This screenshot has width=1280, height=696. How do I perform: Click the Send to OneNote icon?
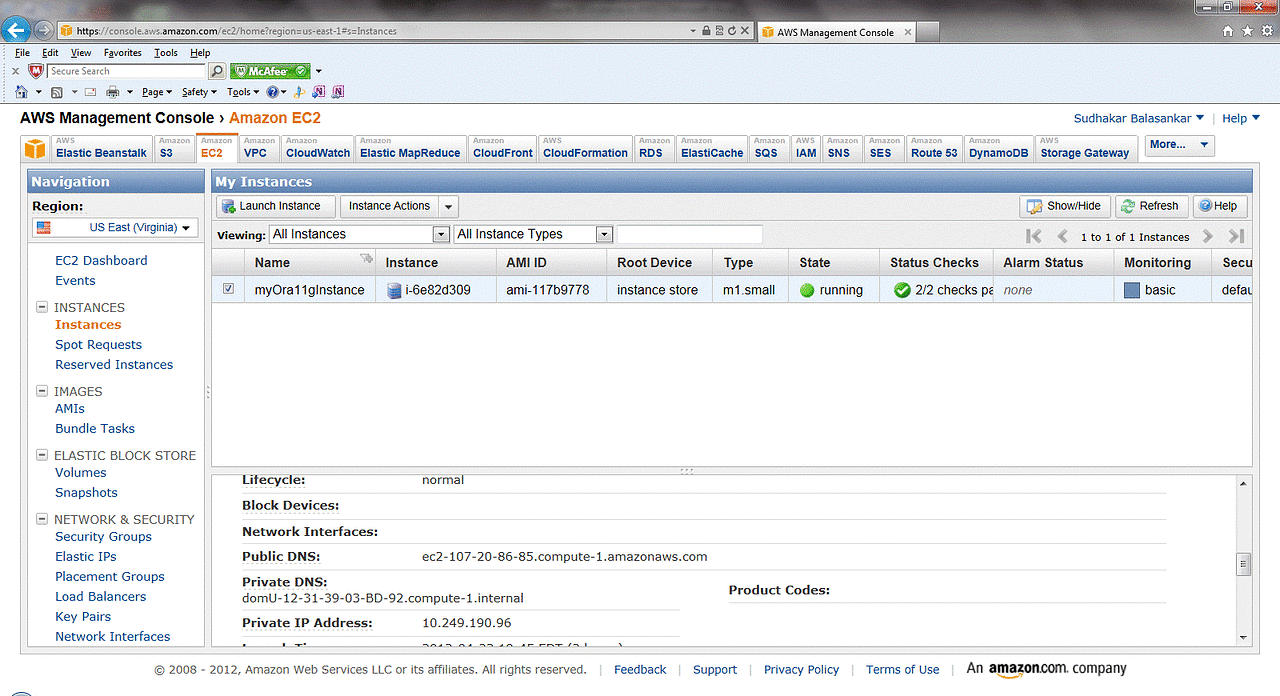click(x=319, y=92)
